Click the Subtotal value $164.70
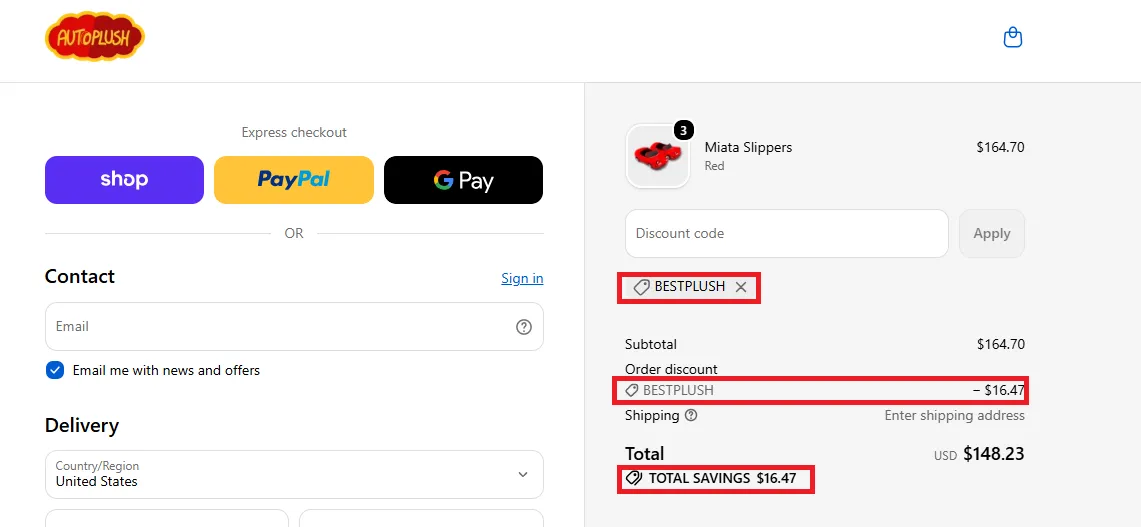Viewport: 1141px width, 527px height. tap(1001, 344)
